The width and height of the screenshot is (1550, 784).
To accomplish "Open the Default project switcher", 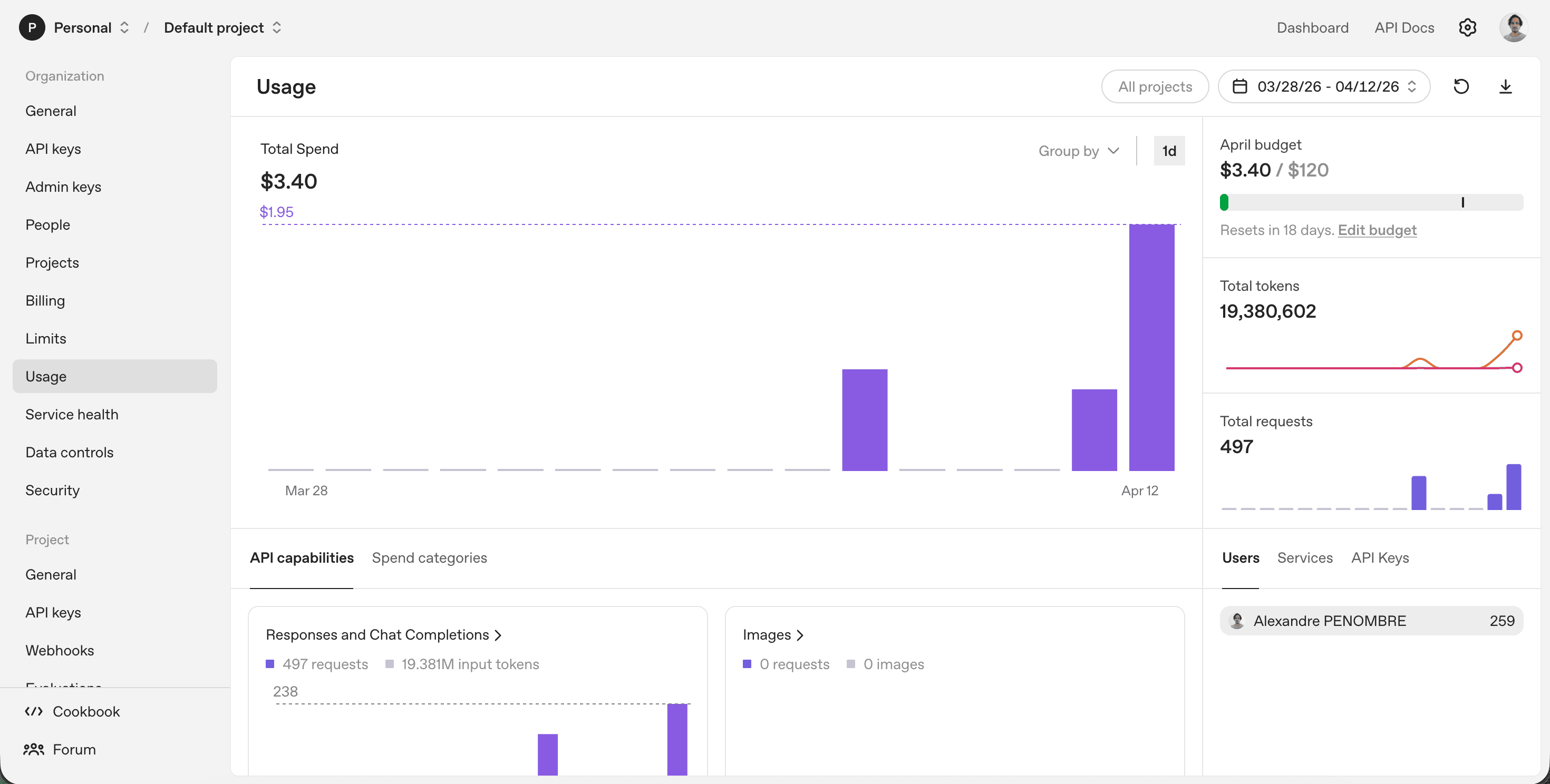I will tap(222, 27).
